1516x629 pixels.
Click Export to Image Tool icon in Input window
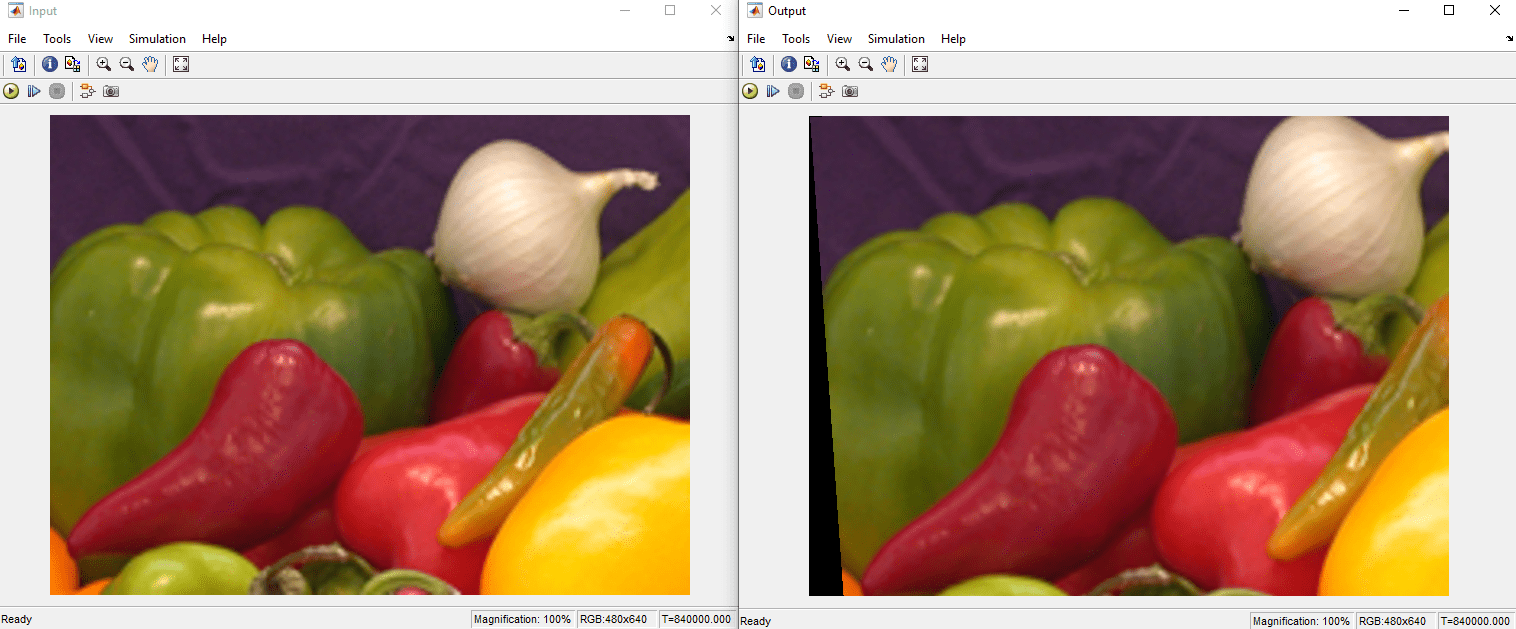click(19, 64)
